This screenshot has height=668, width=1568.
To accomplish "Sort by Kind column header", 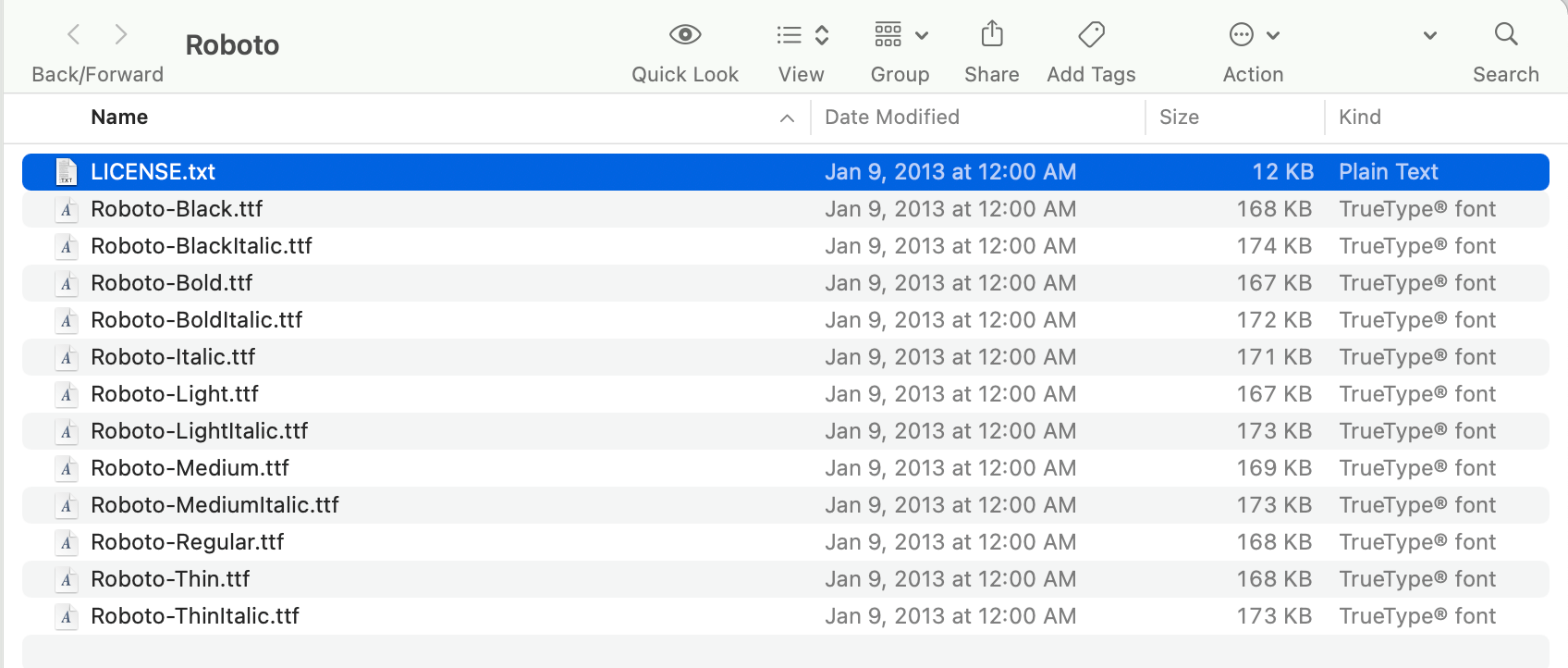I will point(1359,118).
